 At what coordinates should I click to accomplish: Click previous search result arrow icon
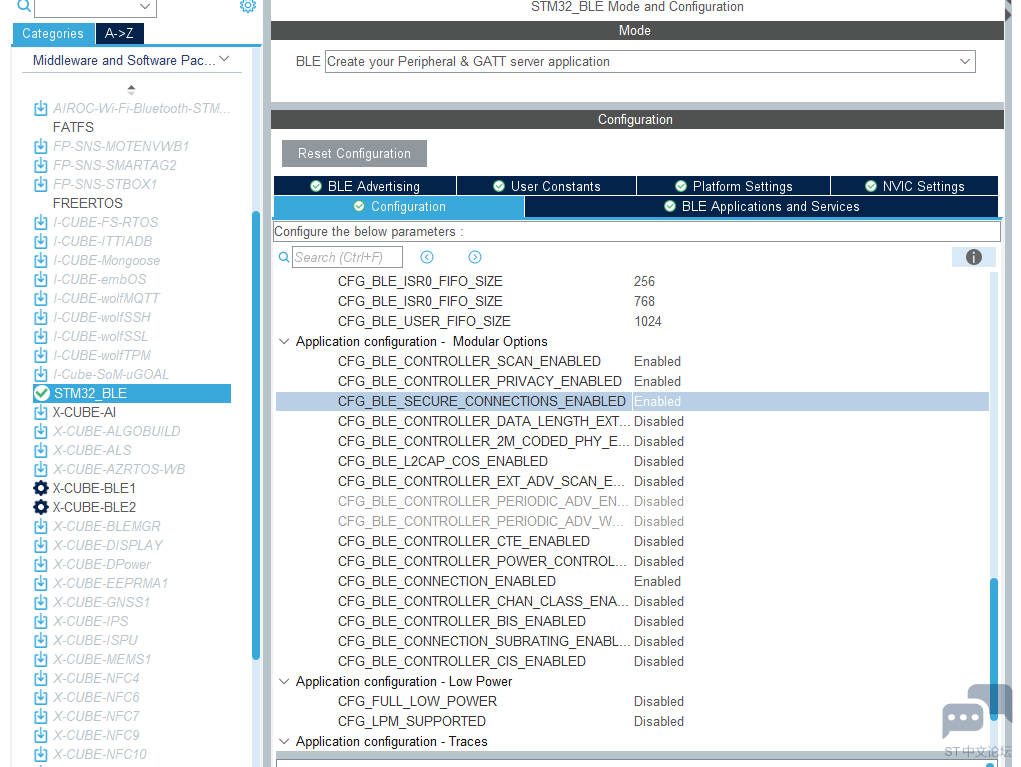point(427,257)
